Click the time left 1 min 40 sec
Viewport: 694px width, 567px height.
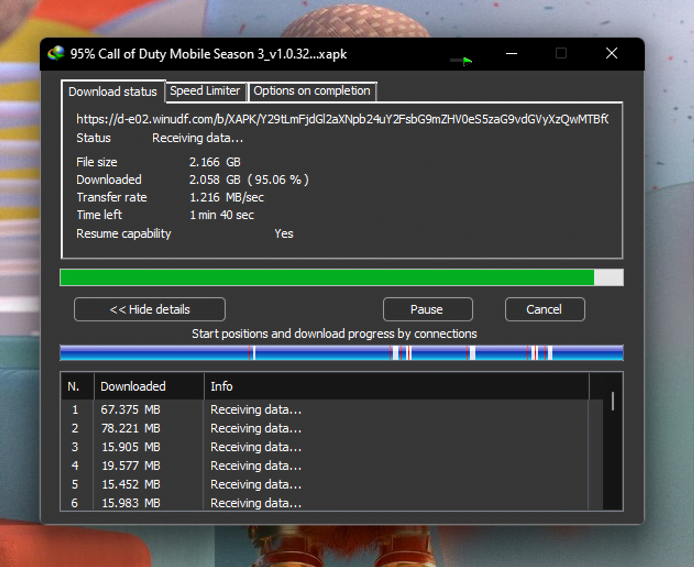222,215
